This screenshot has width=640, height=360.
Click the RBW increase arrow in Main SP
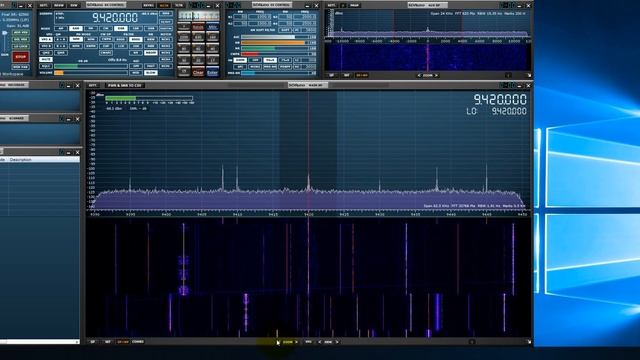[337, 342]
